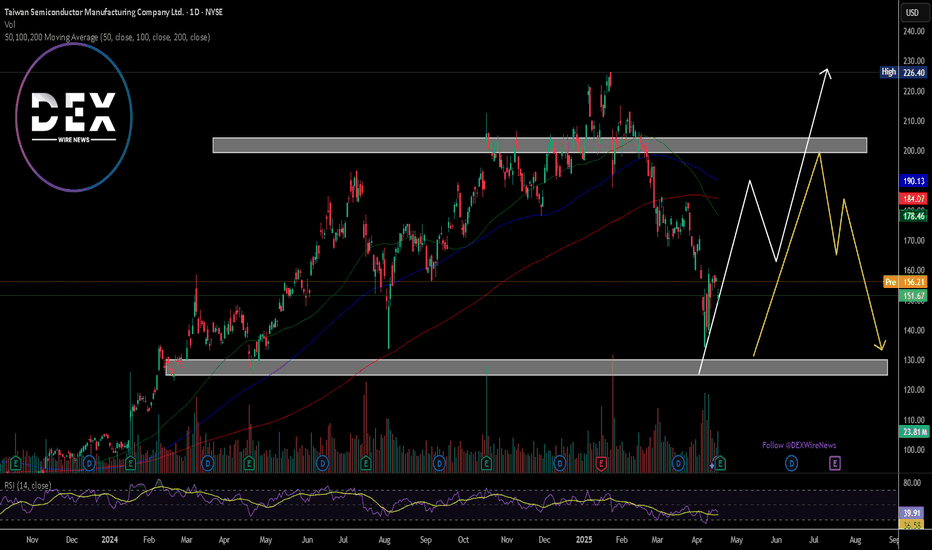Click the 80.00 RSI axis label
The width and height of the screenshot is (932, 550).
point(912,483)
